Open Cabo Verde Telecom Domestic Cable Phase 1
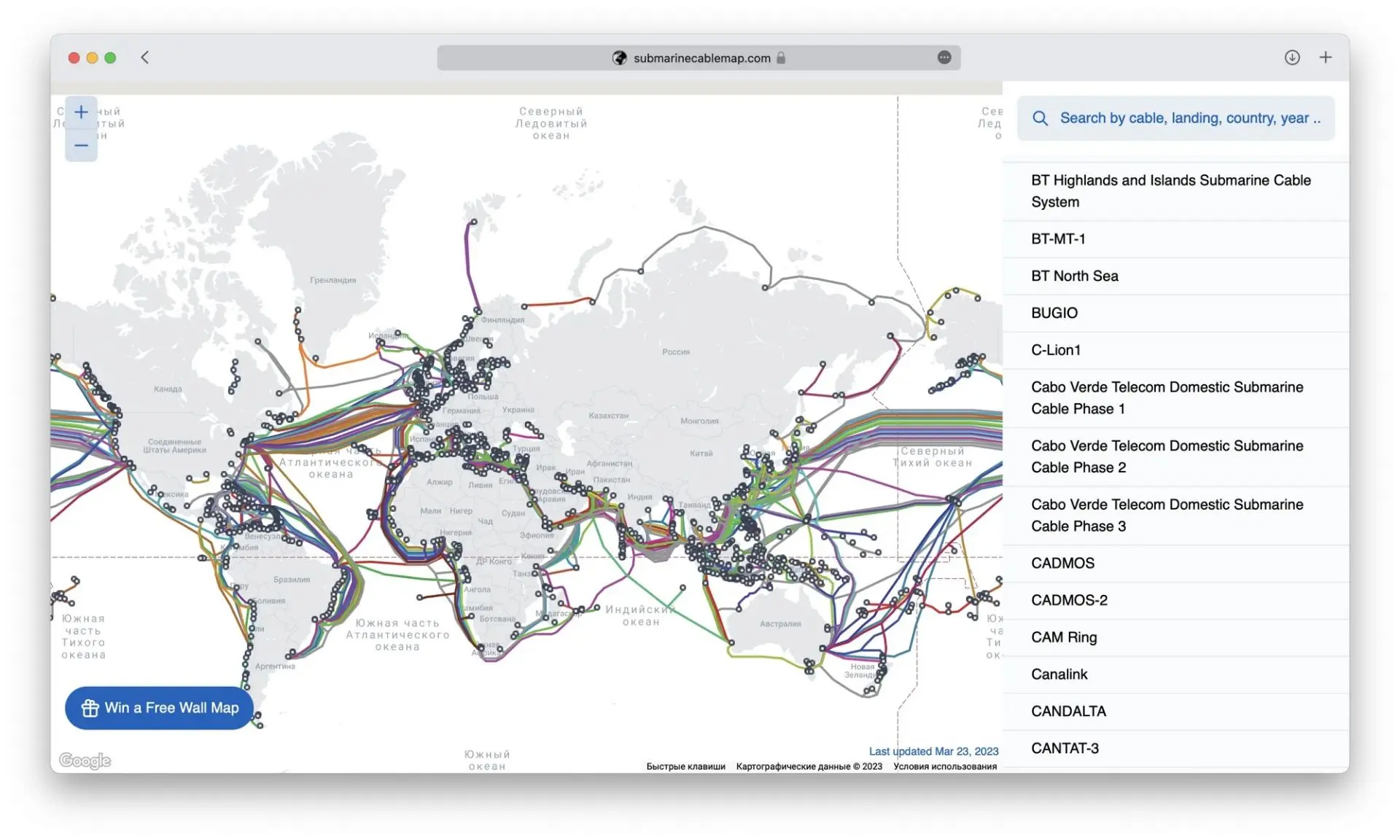1400x840 pixels. (x=1175, y=398)
